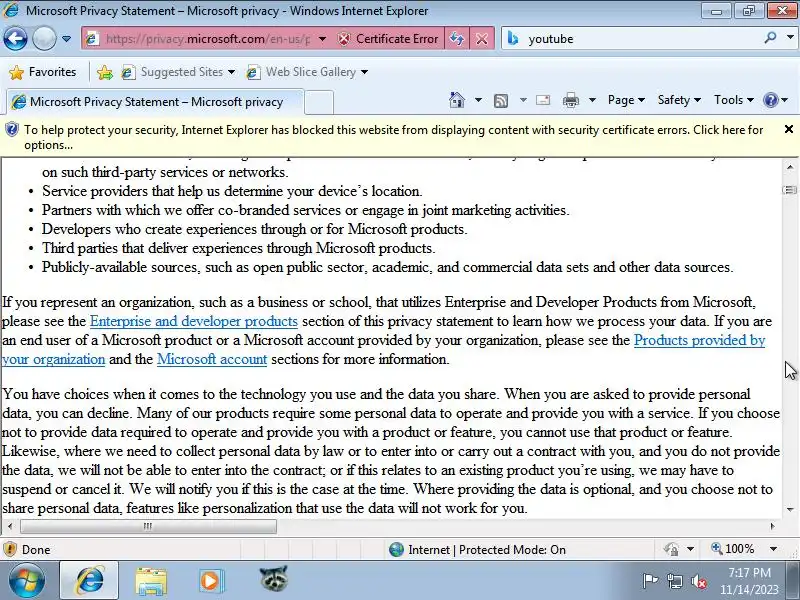The image size is (800, 600).
Task: Click the Bing logo in search box
Action: (x=513, y=38)
